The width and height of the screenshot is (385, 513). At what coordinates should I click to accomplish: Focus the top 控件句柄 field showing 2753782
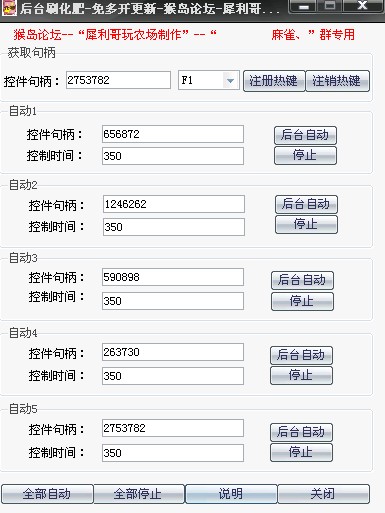(x=118, y=80)
